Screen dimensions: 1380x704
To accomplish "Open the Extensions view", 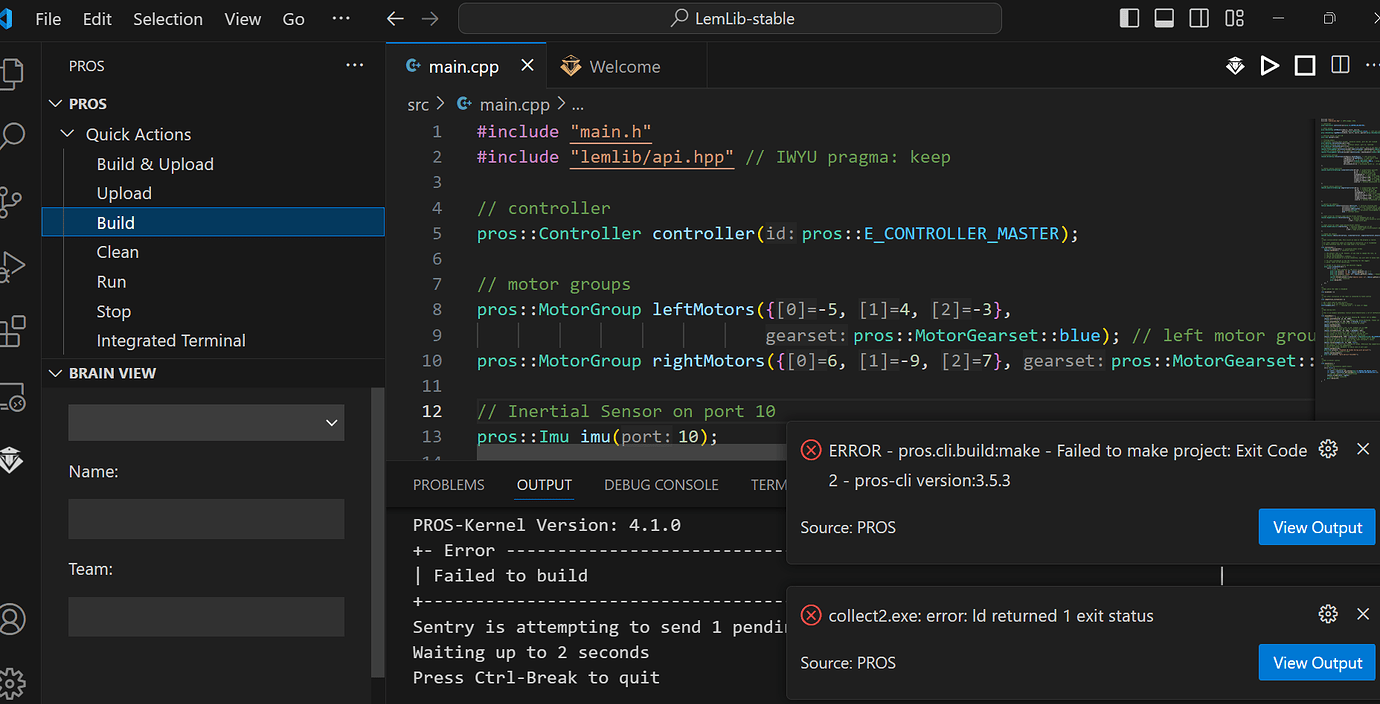I will click(12, 330).
